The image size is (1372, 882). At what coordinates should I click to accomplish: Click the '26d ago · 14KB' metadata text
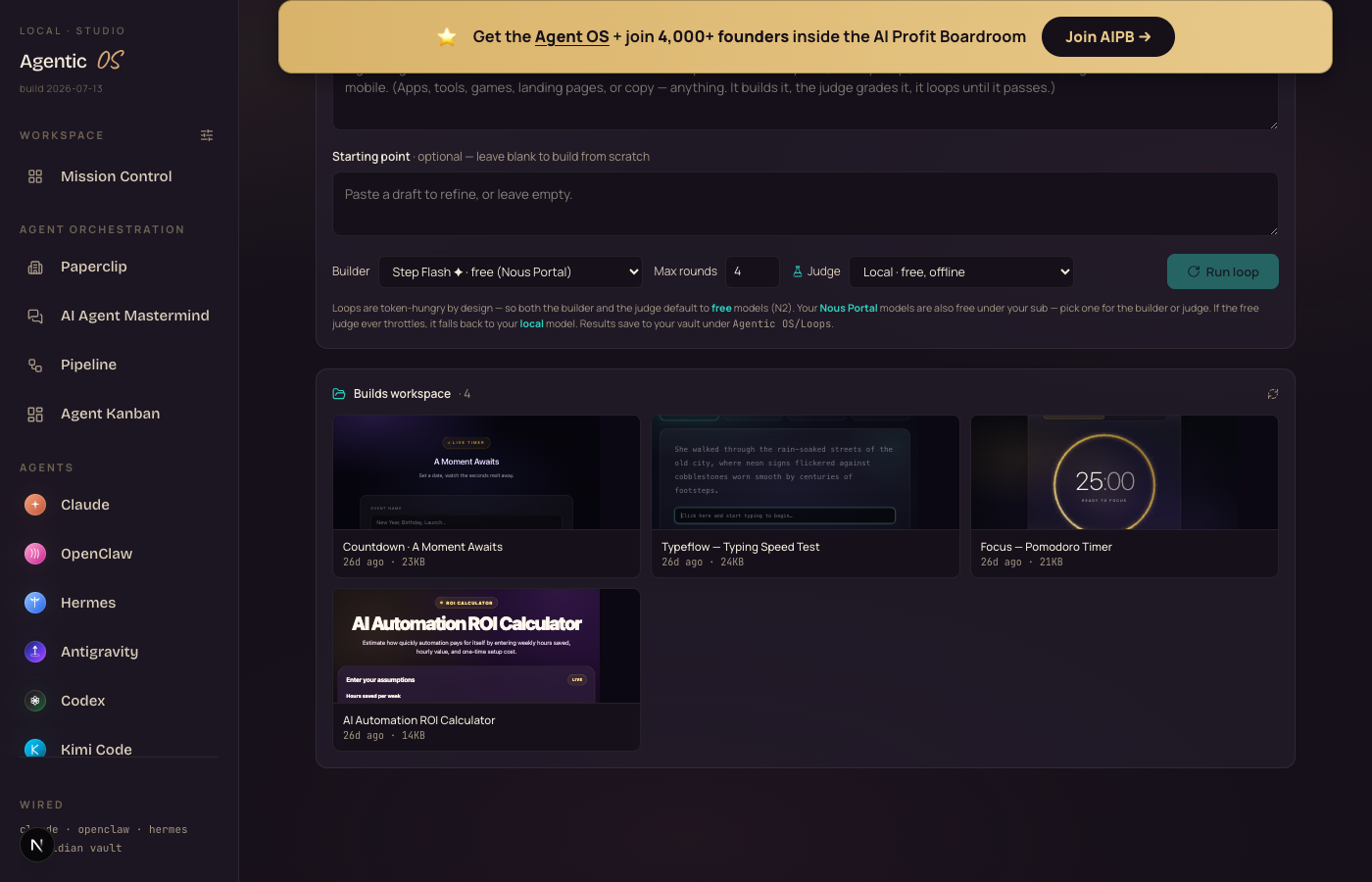pyautogui.click(x=384, y=736)
